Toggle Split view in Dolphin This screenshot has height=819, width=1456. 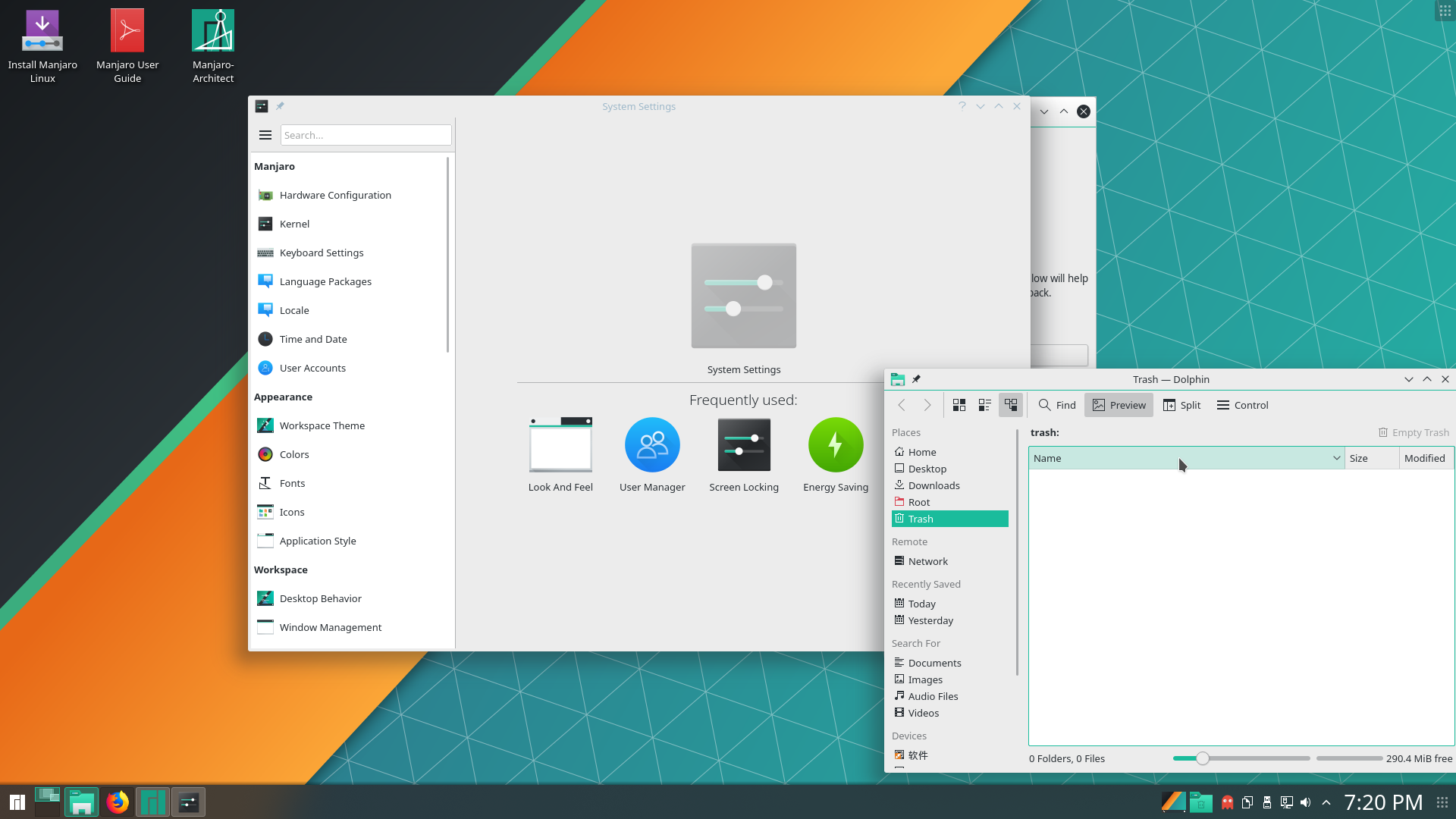coord(1181,405)
